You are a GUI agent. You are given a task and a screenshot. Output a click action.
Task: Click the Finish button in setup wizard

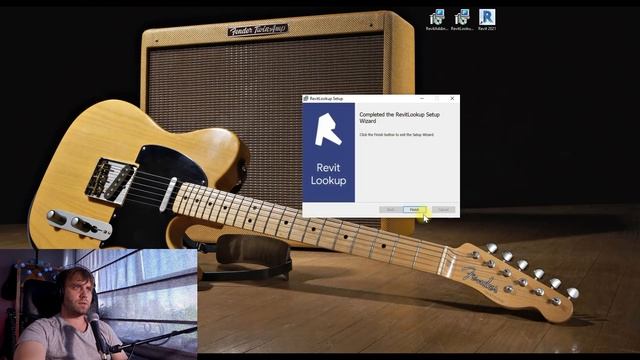click(x=414, y=209)
